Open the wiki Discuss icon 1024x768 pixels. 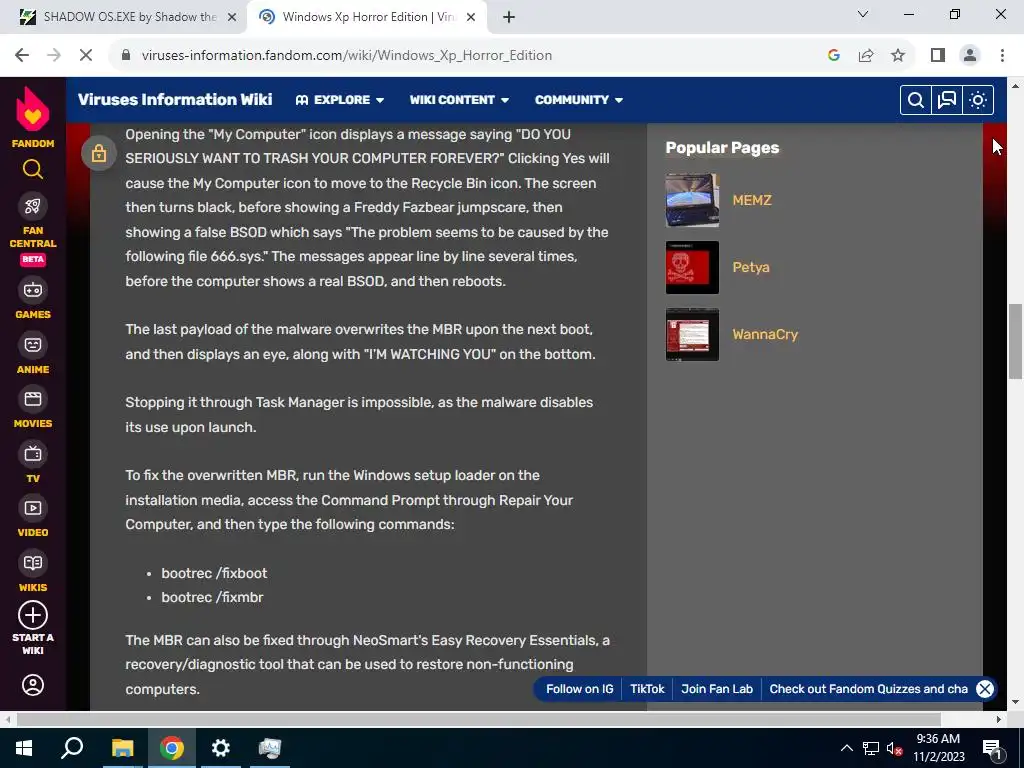(947, 100)
